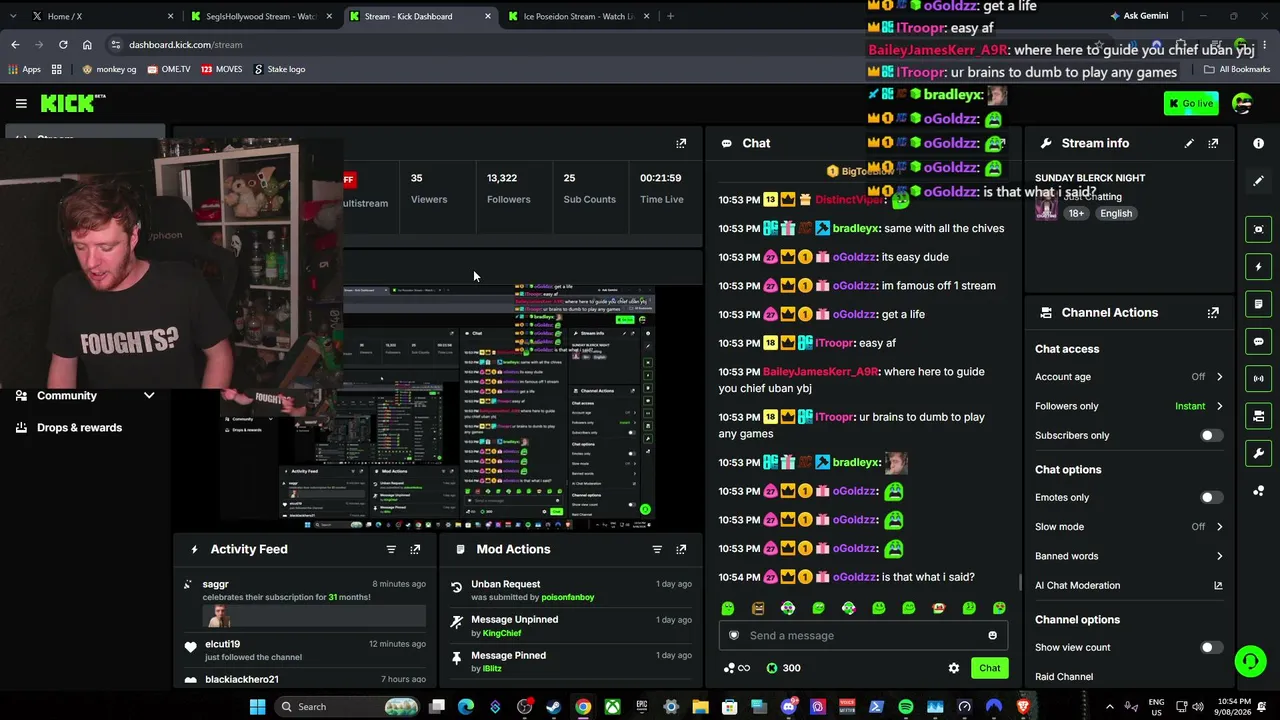The image size is (1280, 720).
Task: Click the pencil edit icon in right rail
Action: [1259, 181]
